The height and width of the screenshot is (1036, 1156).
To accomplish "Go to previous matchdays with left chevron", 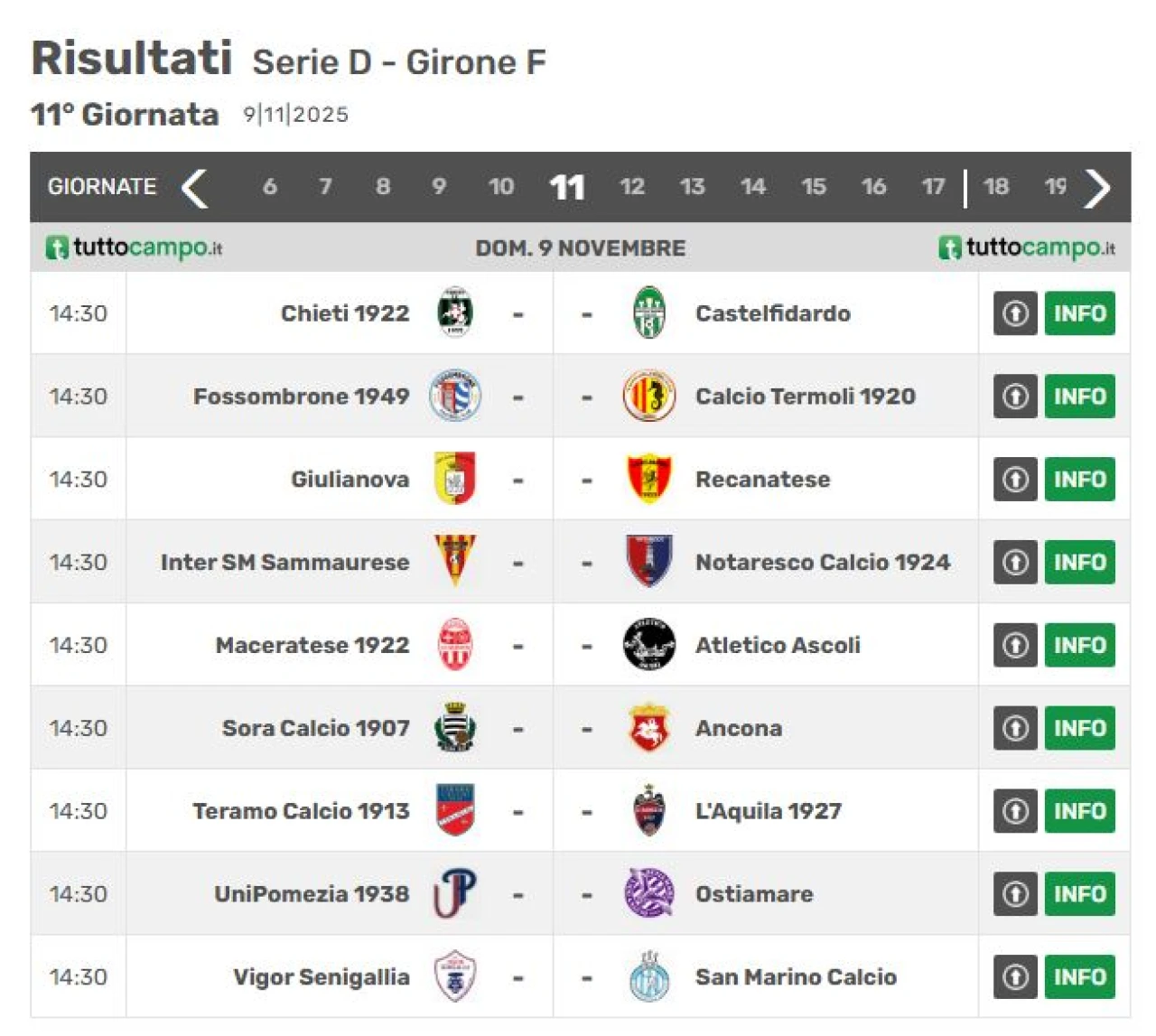I will [x=194, y=188].
